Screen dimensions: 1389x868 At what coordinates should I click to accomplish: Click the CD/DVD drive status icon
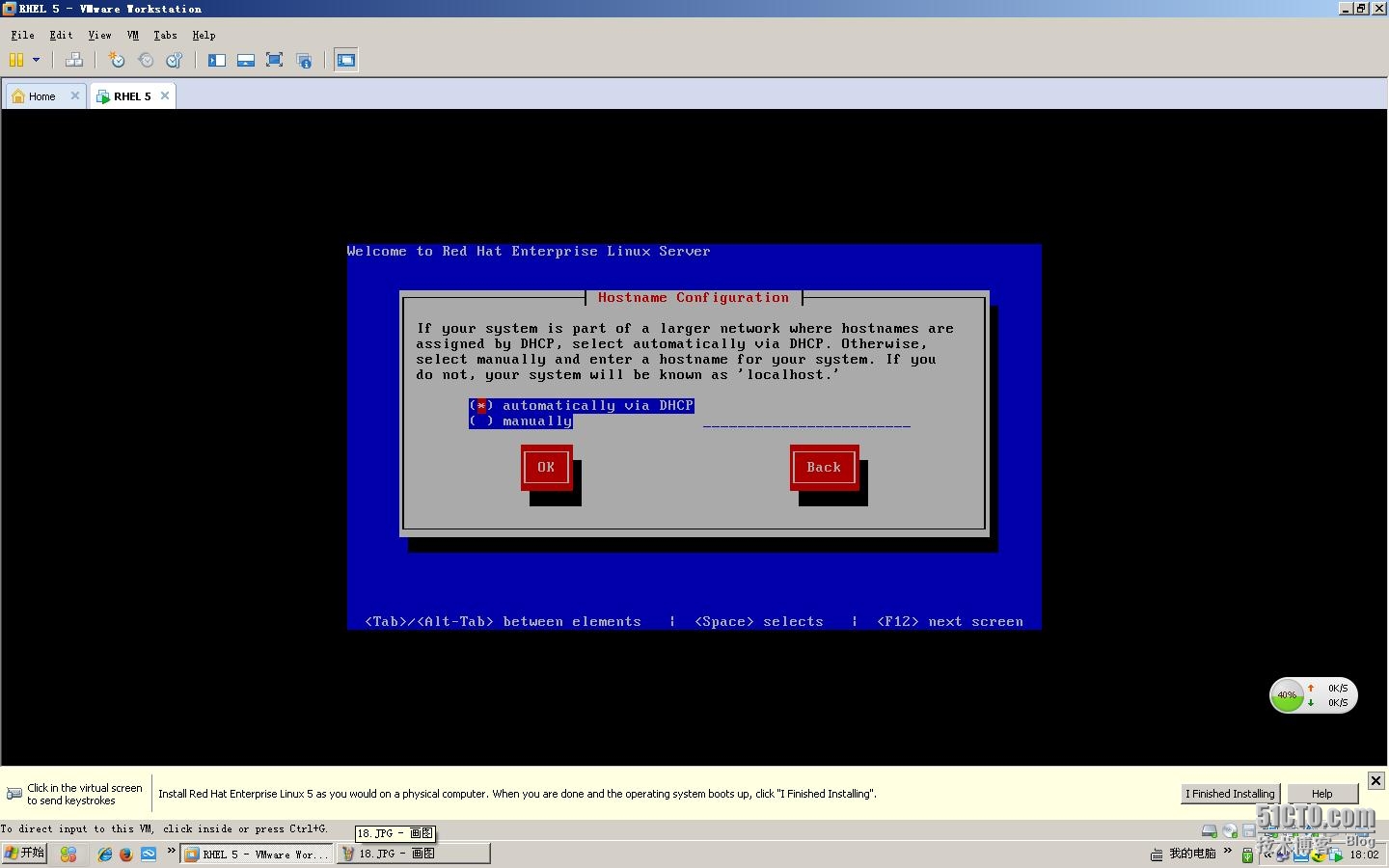point(1230,830)
